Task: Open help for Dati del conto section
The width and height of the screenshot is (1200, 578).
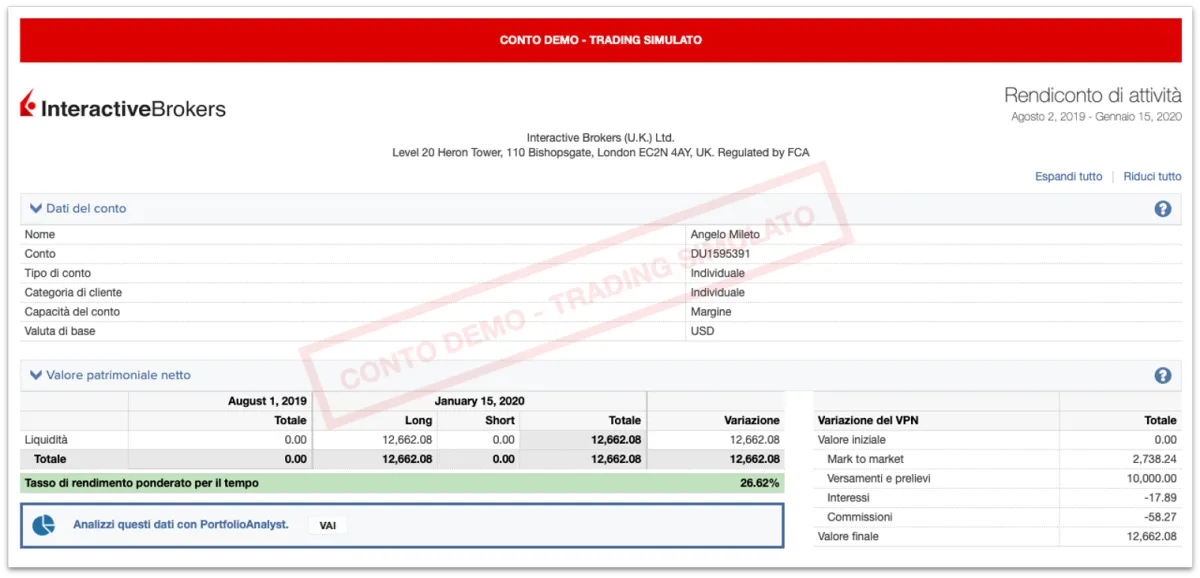Action: 1163,209
